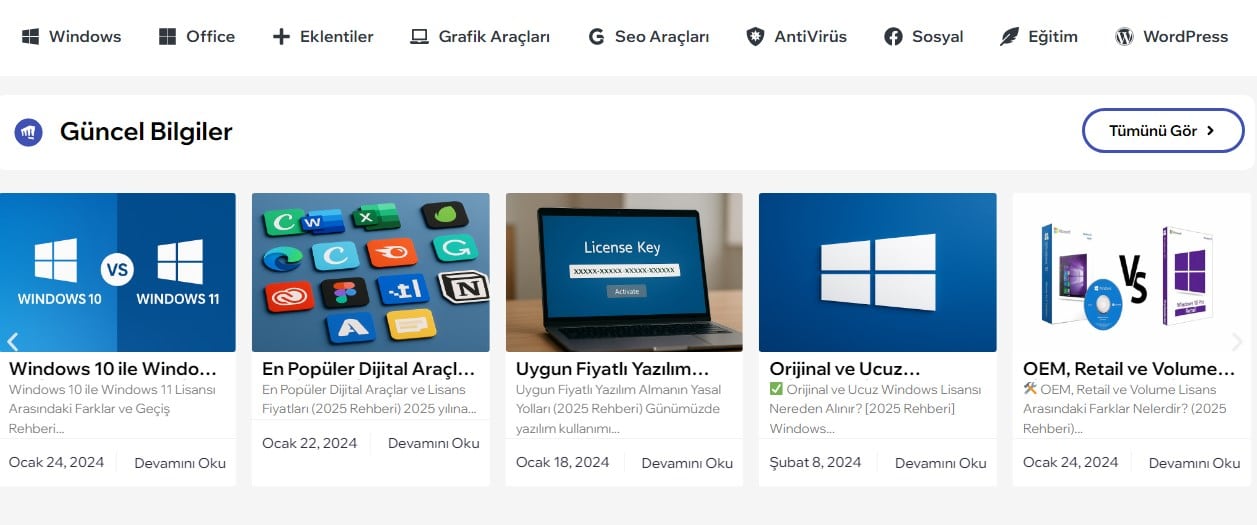Click Devamını Oku on the Windows 10 card
Image resolution: width=1257 pixels, height=525 pixels.
(180, 463)
